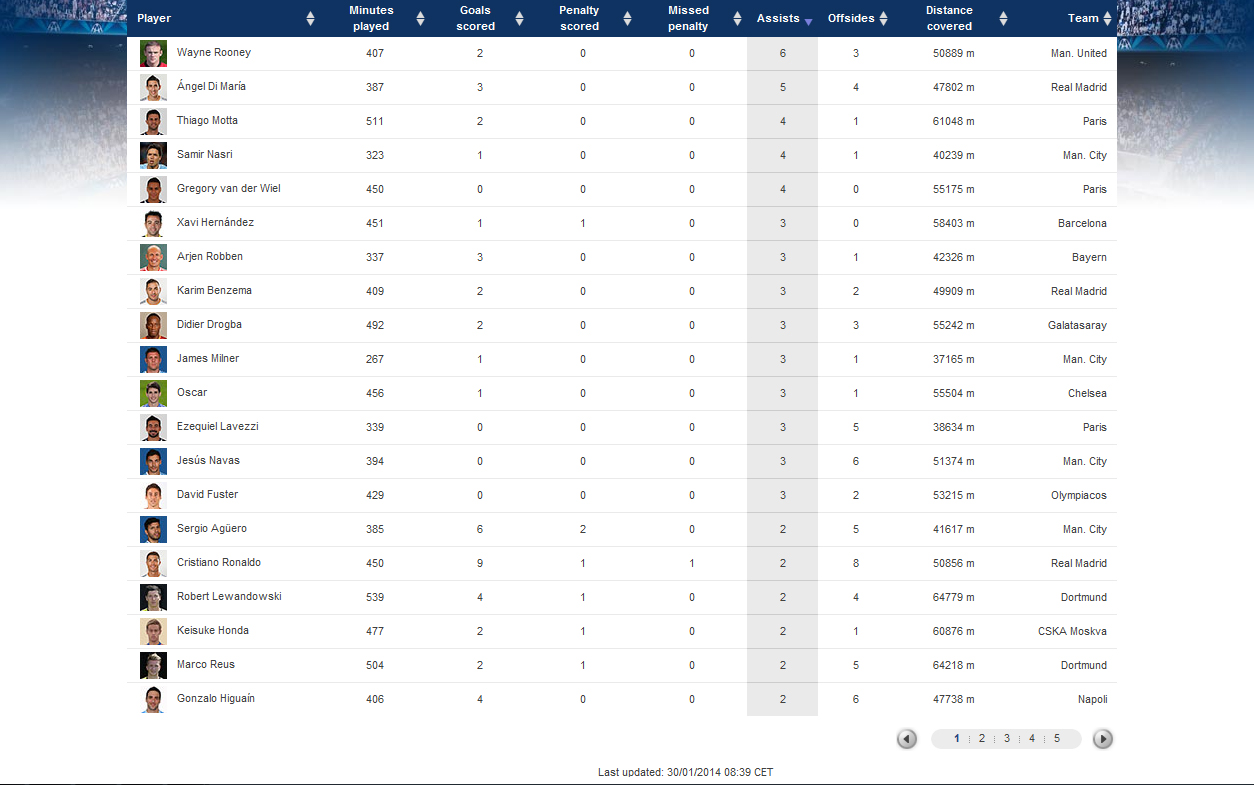Go to previous page arrow

pyautogui.click(x=907, y=739)
